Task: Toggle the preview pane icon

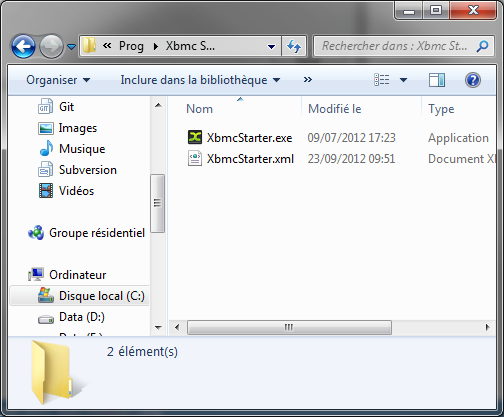Action: click(x=437, y=80)
